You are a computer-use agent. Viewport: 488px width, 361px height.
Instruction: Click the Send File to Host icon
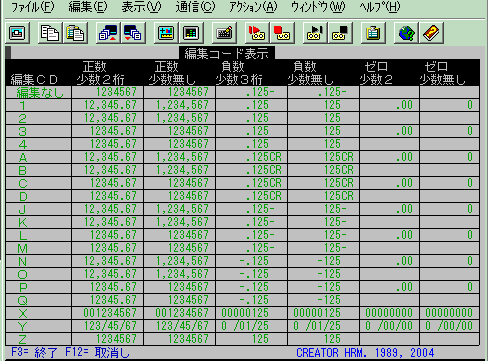pyautogui.click(x=108, y=33)
